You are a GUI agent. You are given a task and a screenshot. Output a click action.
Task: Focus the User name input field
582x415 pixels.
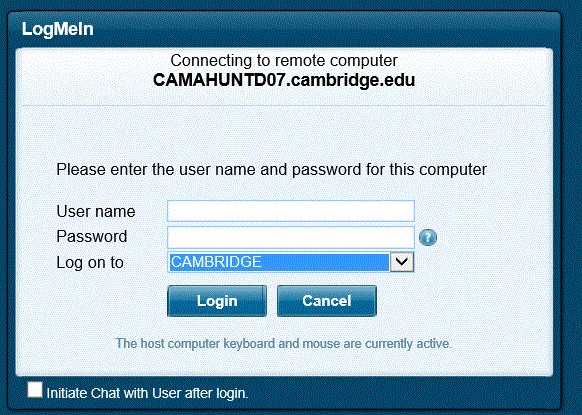291,211
